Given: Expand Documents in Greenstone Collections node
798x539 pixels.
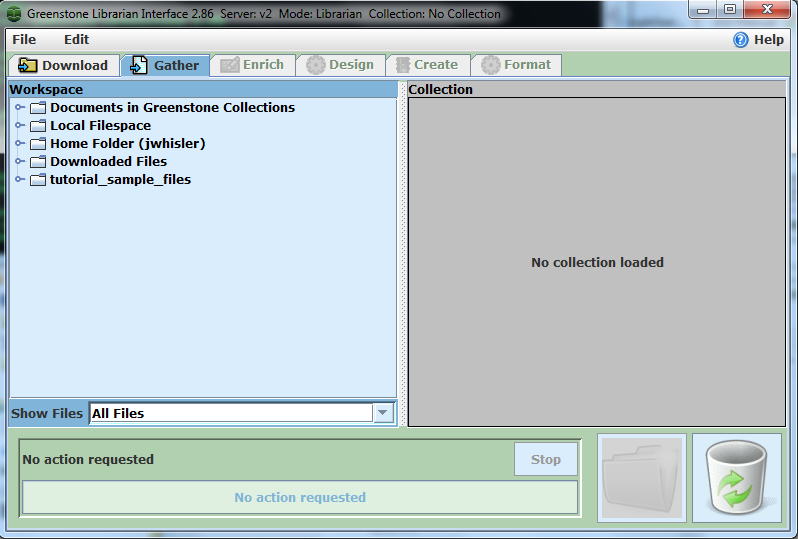Looking at the screenshot, I should pos(19,108).
